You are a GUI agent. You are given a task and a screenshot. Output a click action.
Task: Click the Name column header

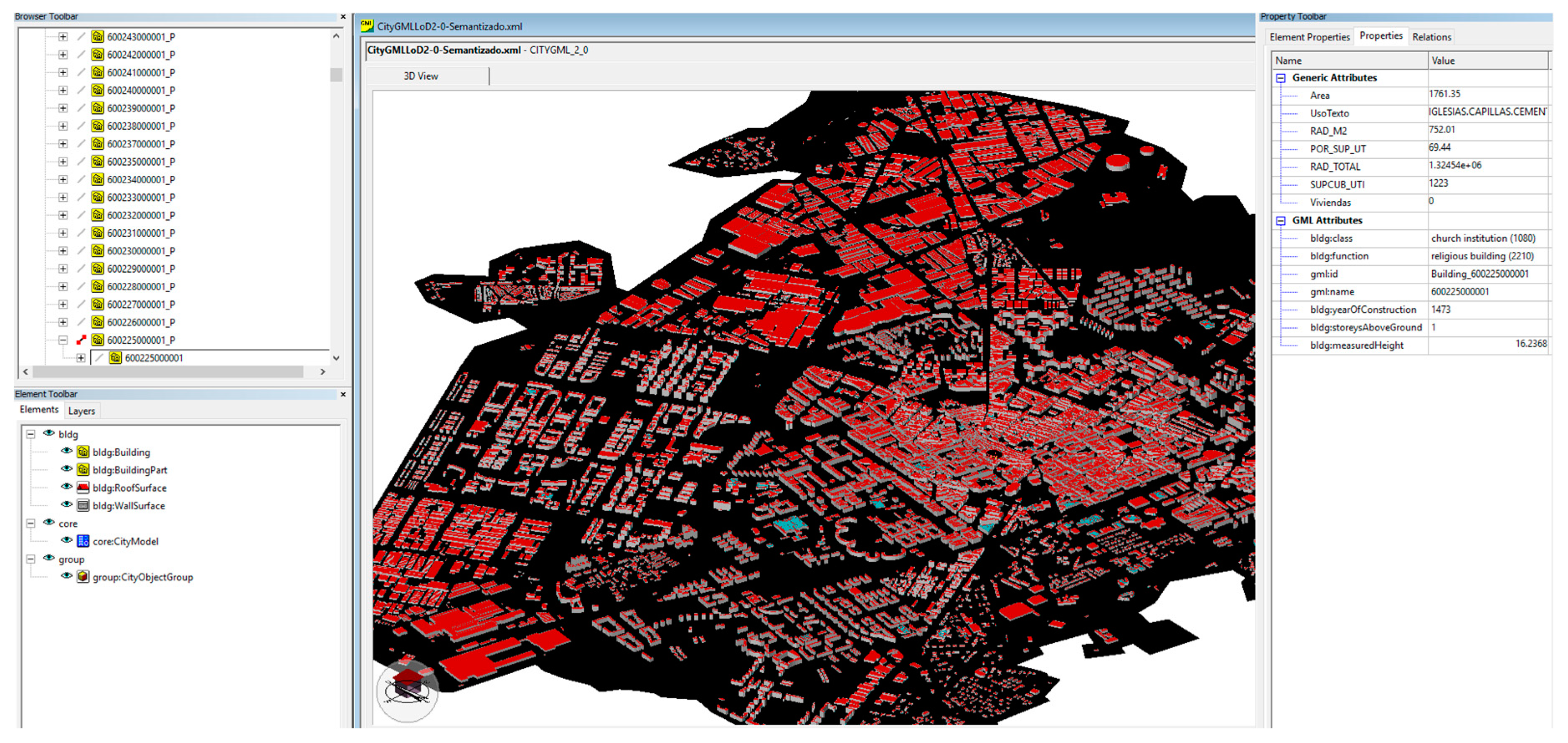click(x=1350, y=60)
